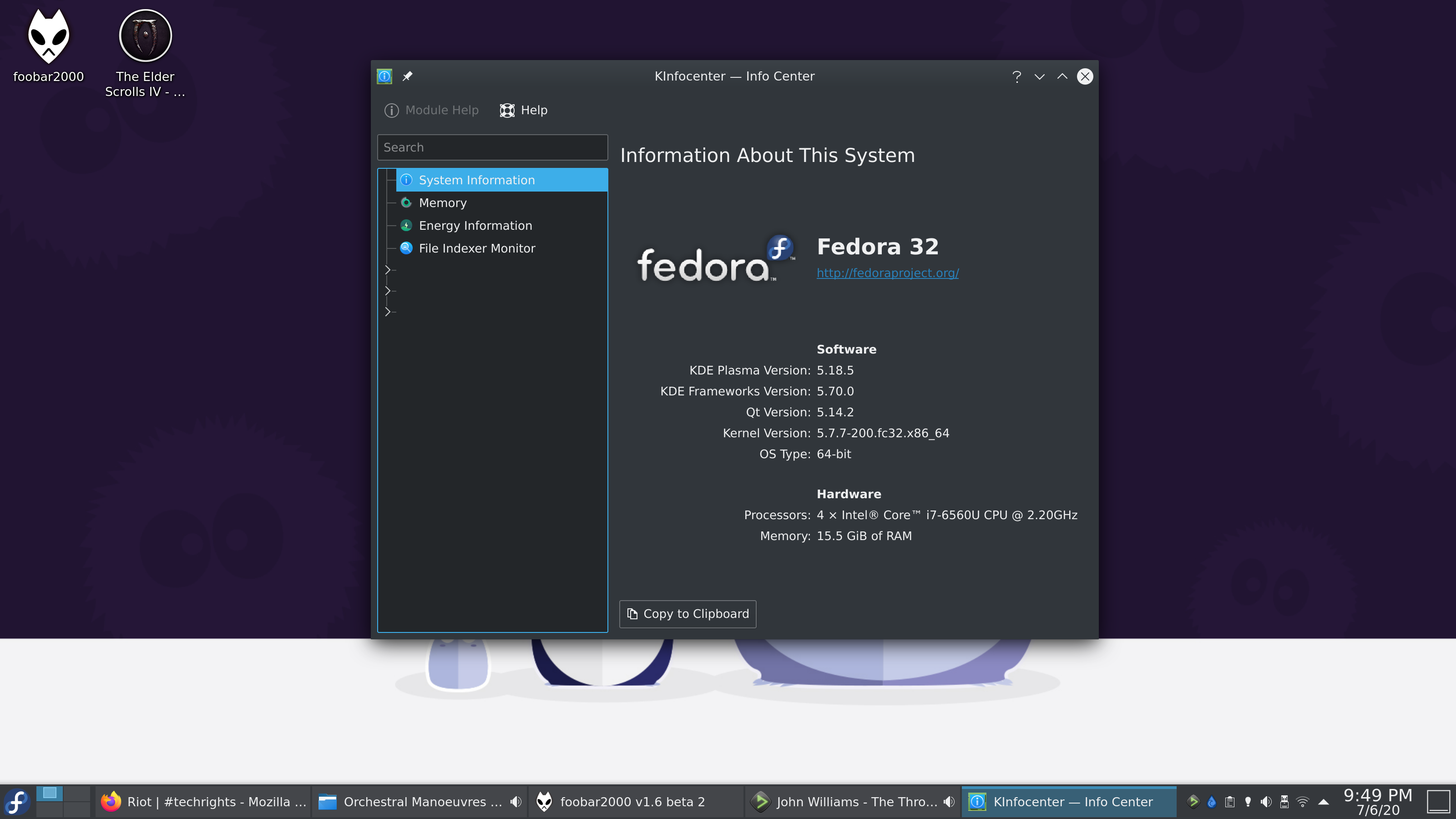Click the clipboard tray icon
1456x819 pixels.
[x=1229, y=801]
